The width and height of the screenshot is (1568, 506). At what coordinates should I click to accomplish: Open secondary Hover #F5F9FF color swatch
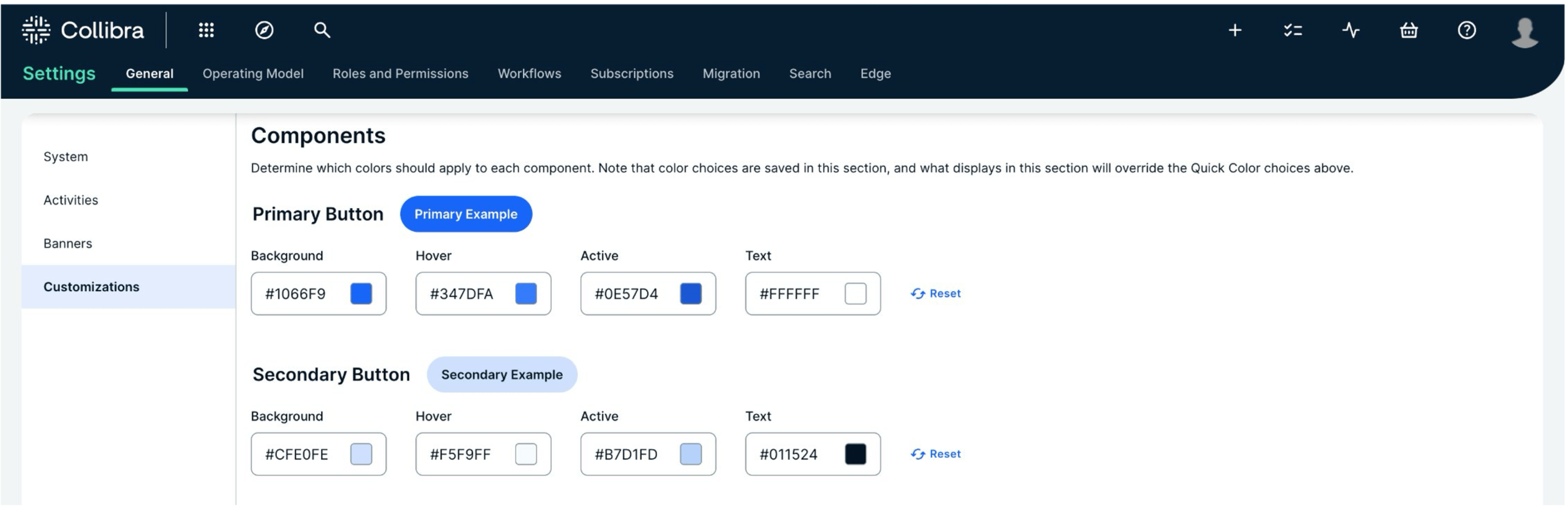click(x=526, y=454)
